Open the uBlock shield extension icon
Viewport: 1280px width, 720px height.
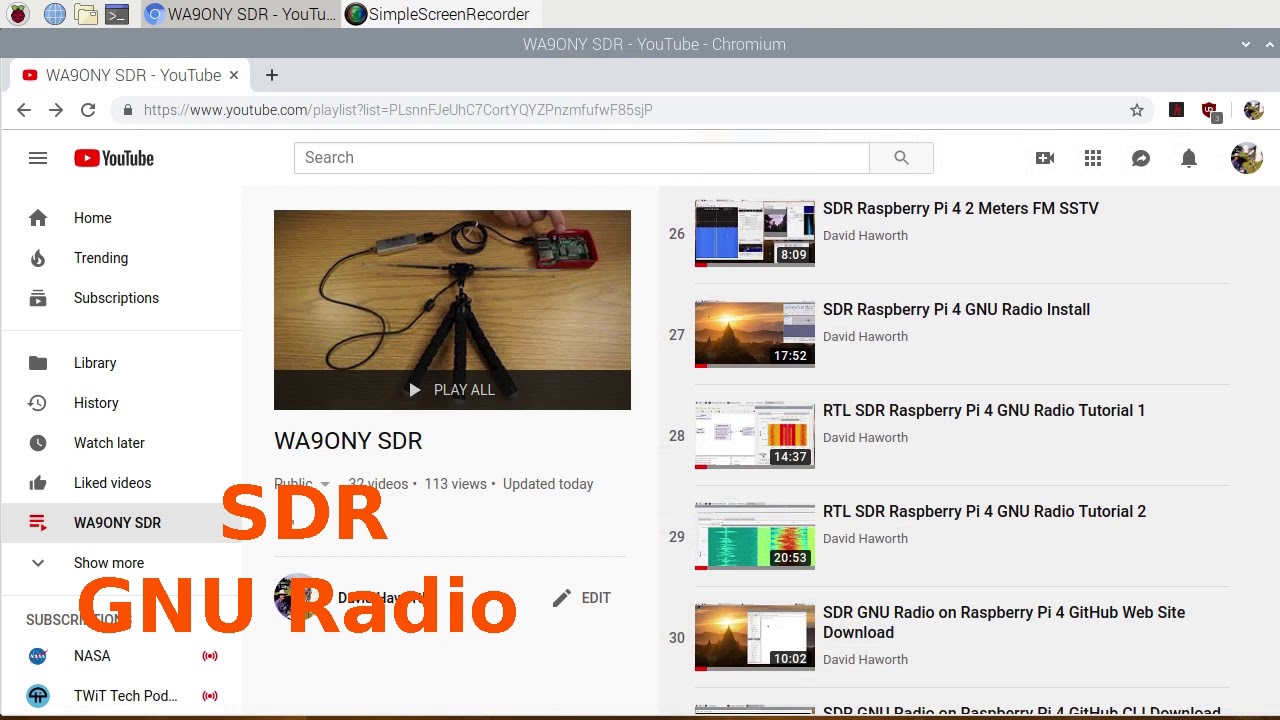coord(1210,111)
